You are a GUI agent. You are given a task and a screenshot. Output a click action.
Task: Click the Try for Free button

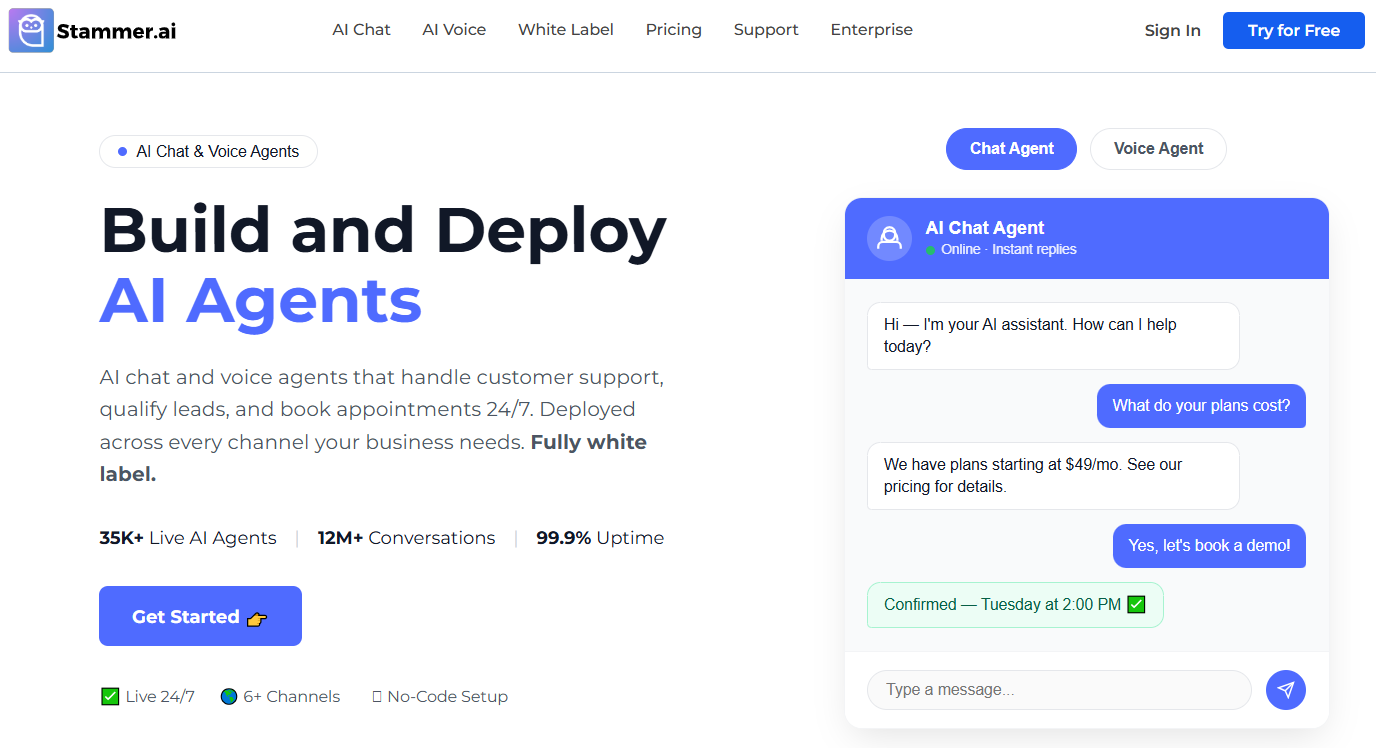coord(1294,30)
